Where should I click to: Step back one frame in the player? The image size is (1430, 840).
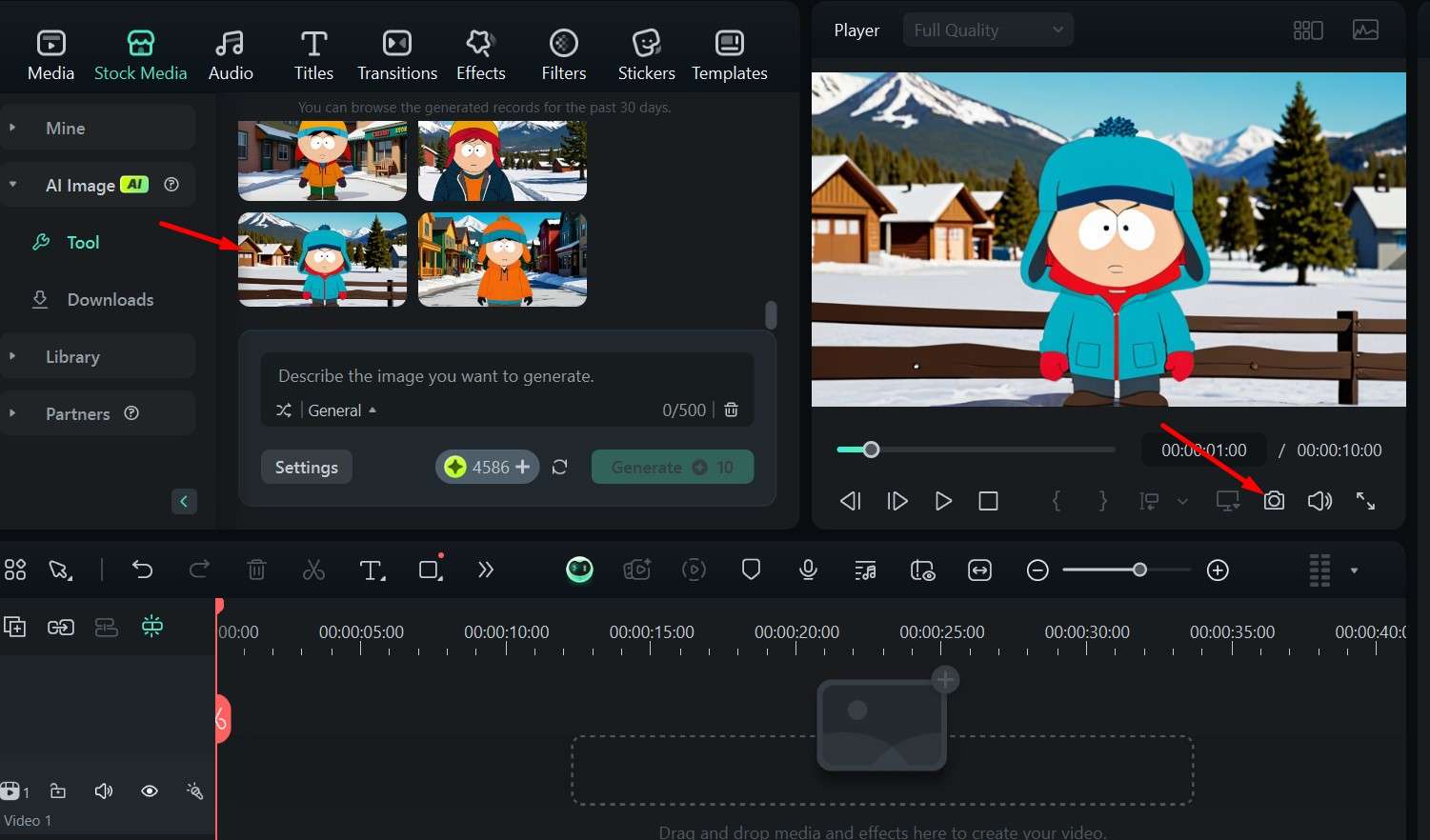pos(851,501)
